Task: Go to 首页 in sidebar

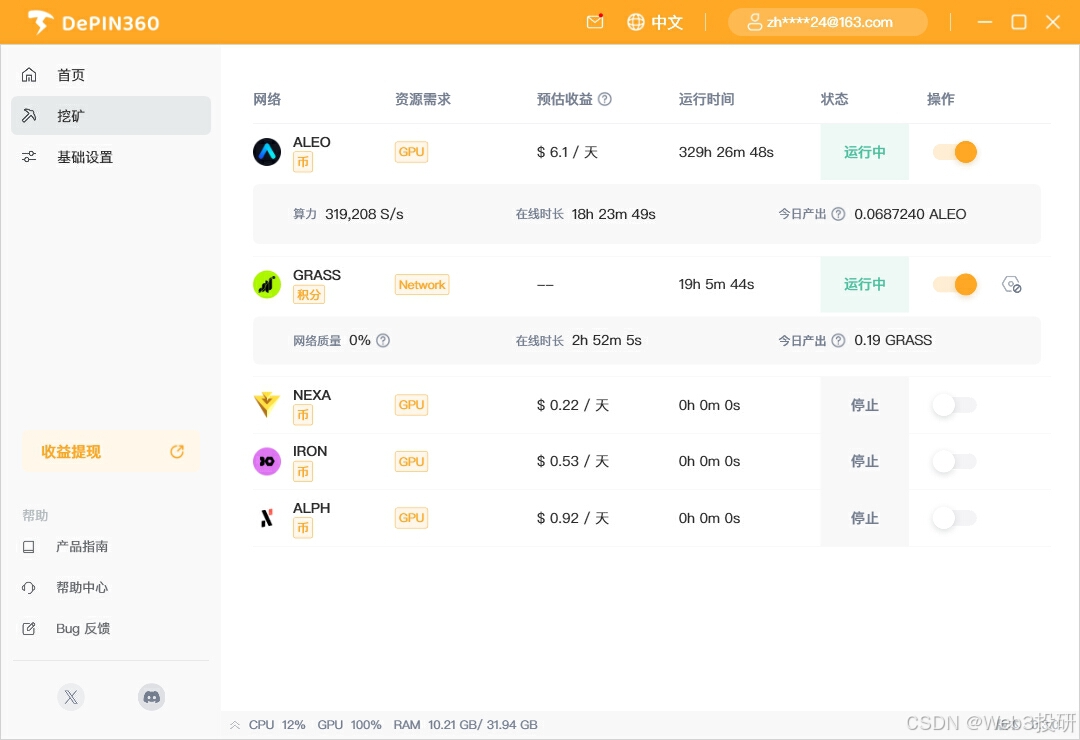Action: [111, 74]
